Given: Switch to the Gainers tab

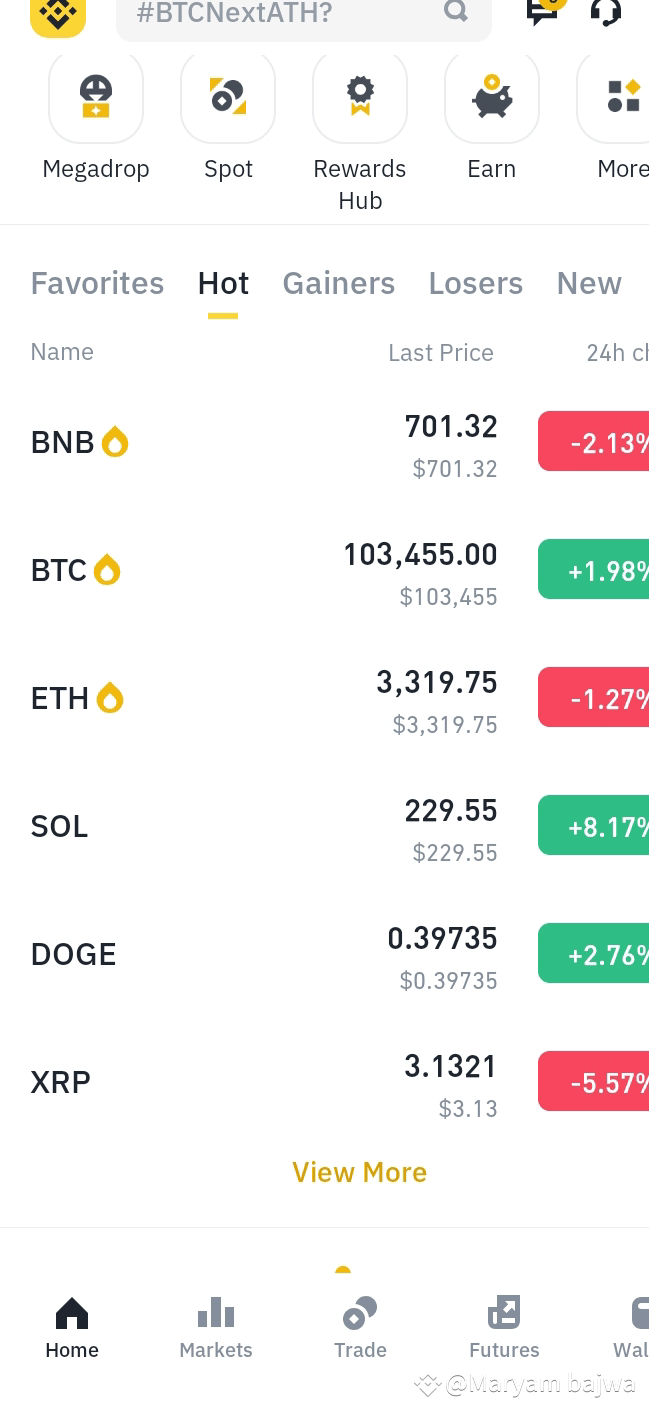Looking at the screenshot, I should [338, 283].
